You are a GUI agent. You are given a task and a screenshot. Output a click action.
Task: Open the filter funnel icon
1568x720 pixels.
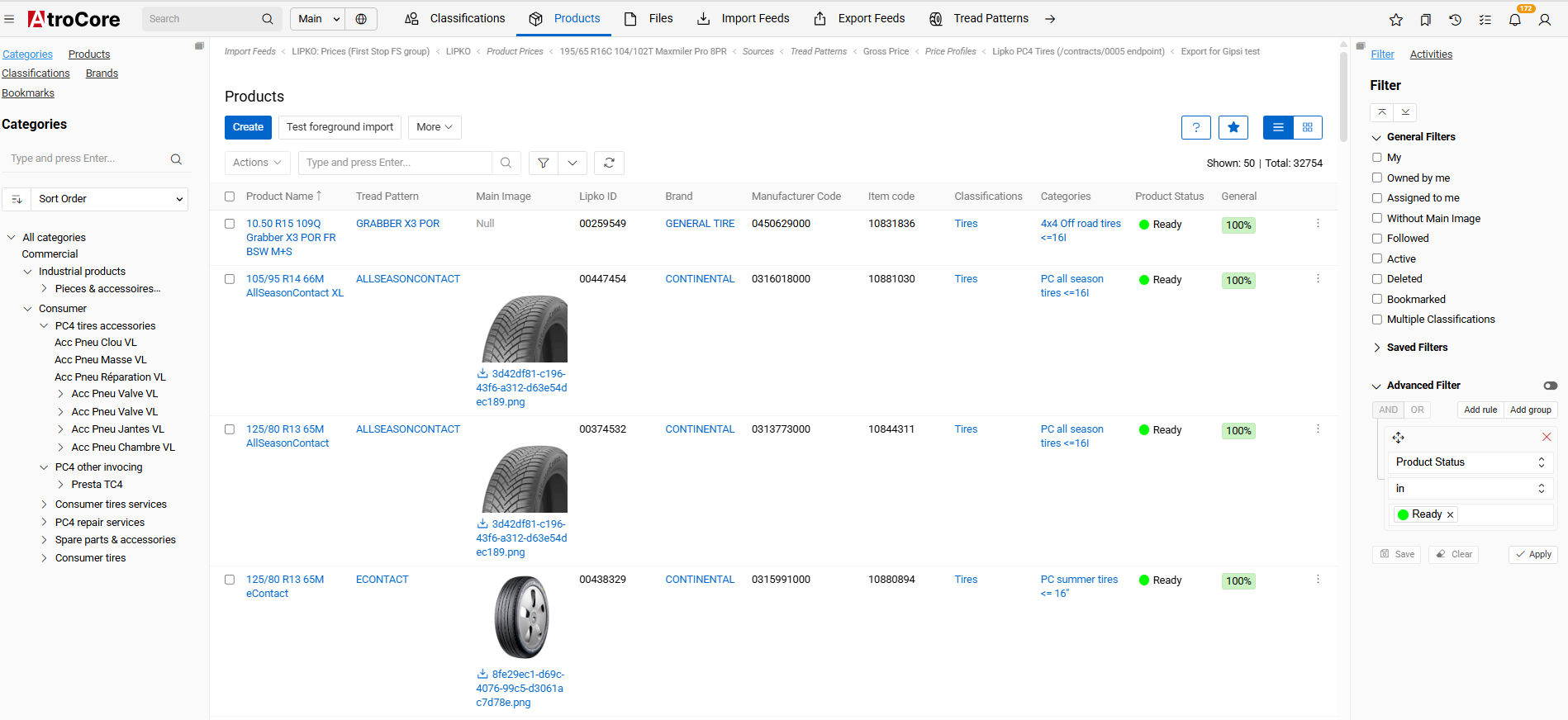543,163
